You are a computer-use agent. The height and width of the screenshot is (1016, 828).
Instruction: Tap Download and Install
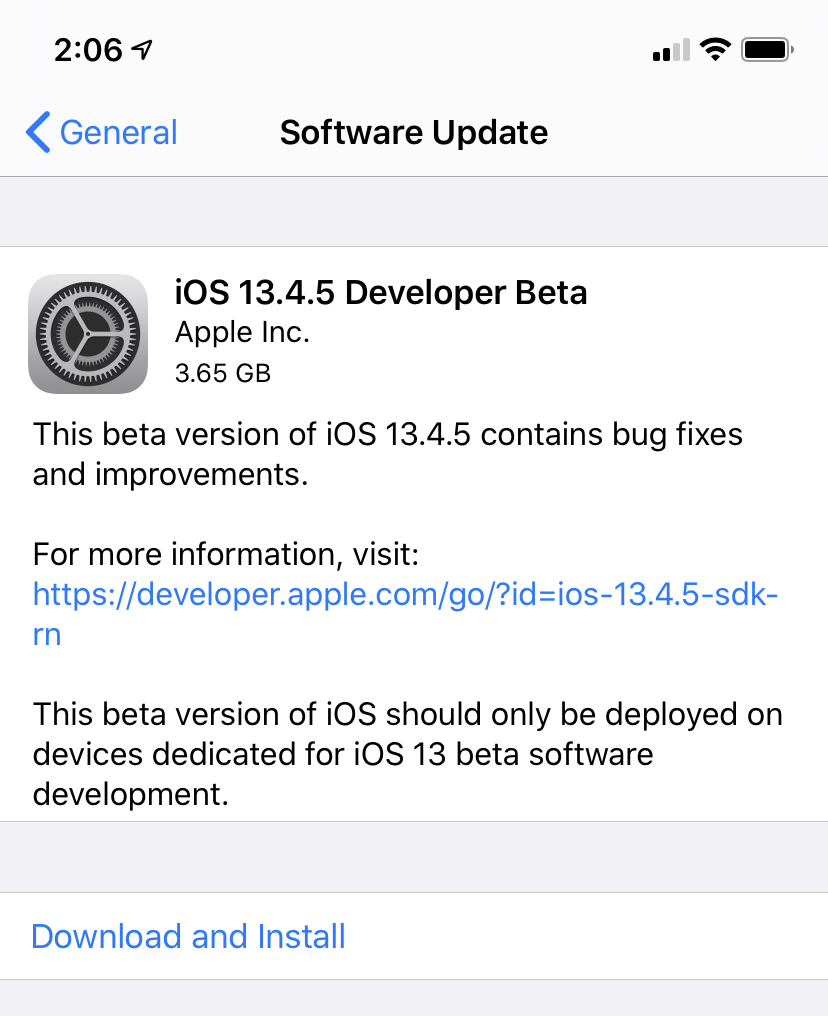(x=188, y=936)
